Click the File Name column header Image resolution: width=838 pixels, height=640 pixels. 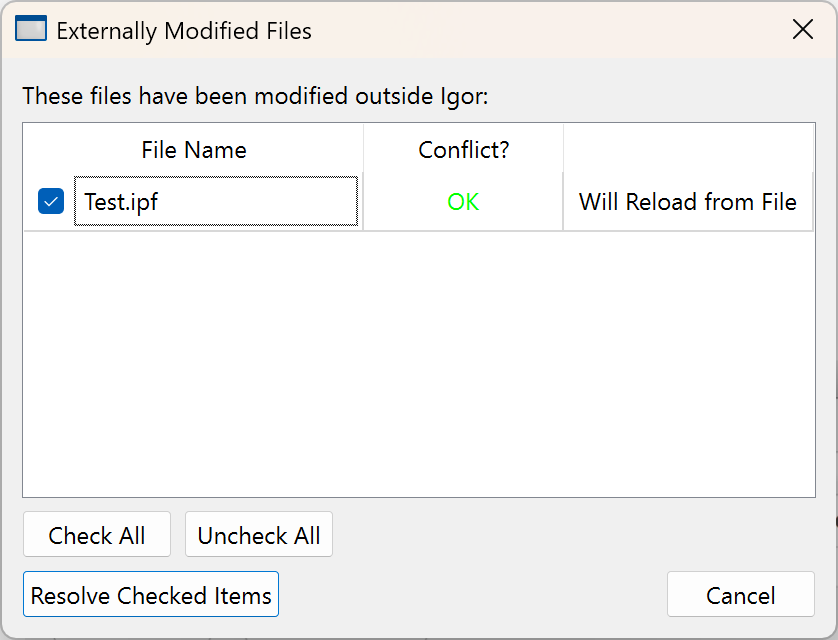point(194,150)
